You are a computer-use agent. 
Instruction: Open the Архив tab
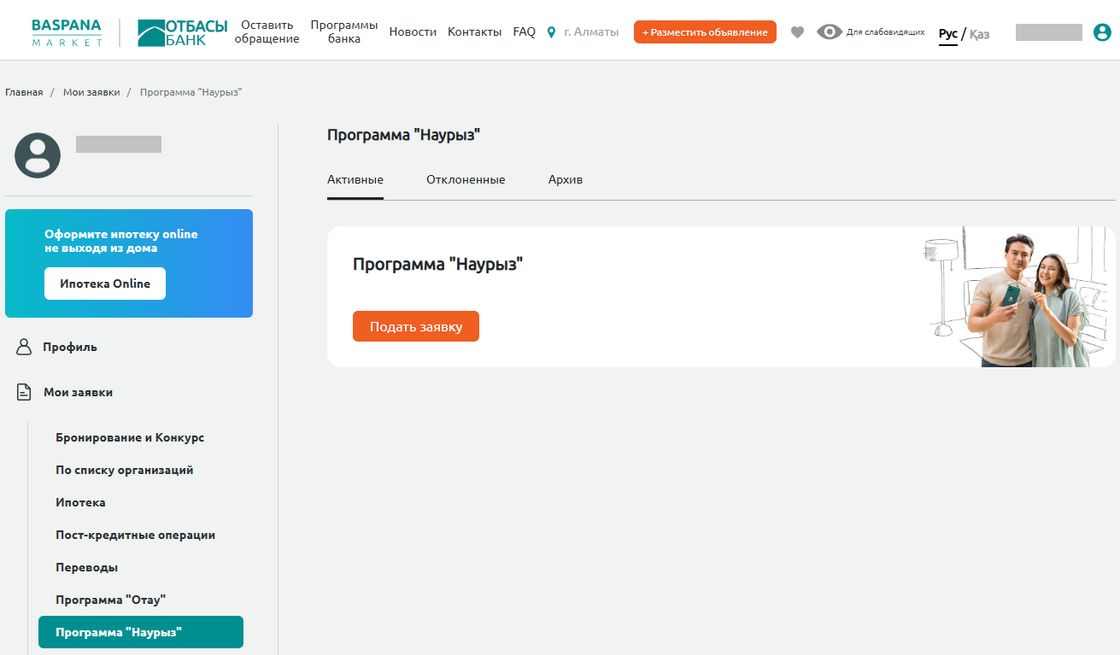click(x=565, y=180)
